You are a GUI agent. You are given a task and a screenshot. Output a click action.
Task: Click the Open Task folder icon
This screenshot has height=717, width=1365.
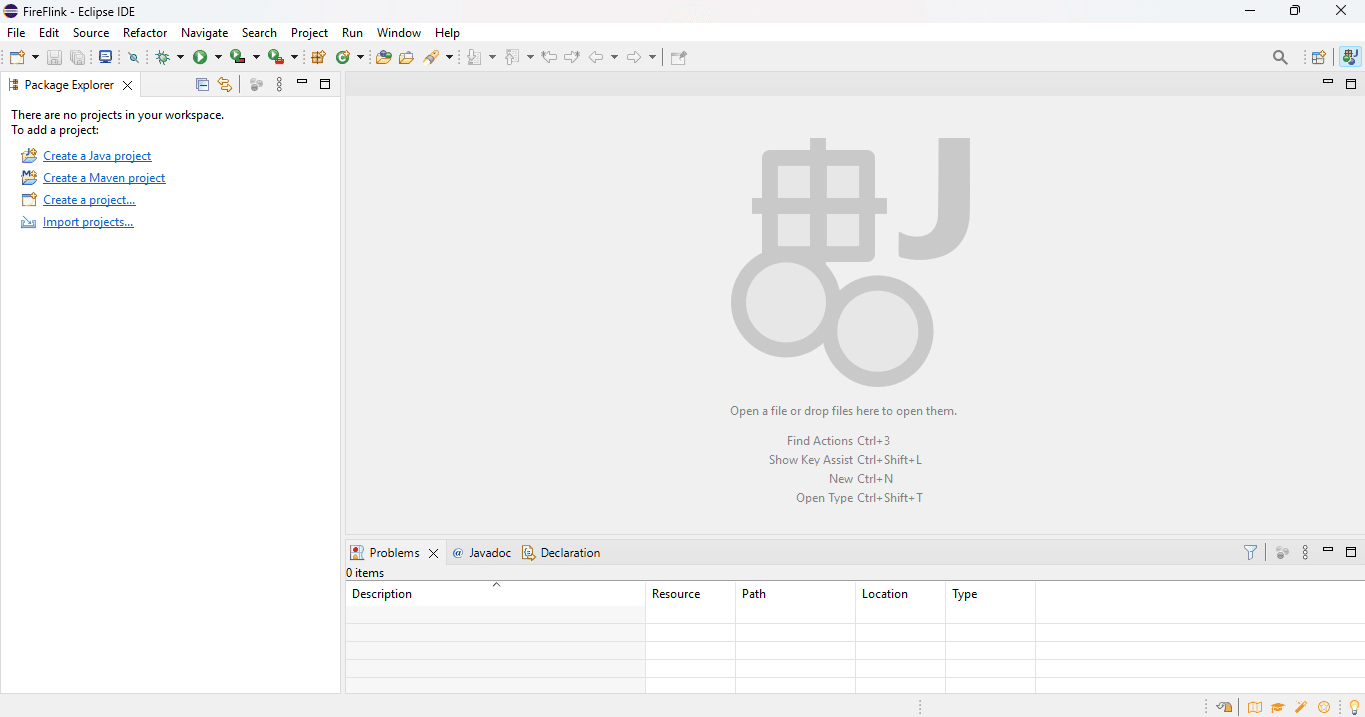click(x=406, y=57)
